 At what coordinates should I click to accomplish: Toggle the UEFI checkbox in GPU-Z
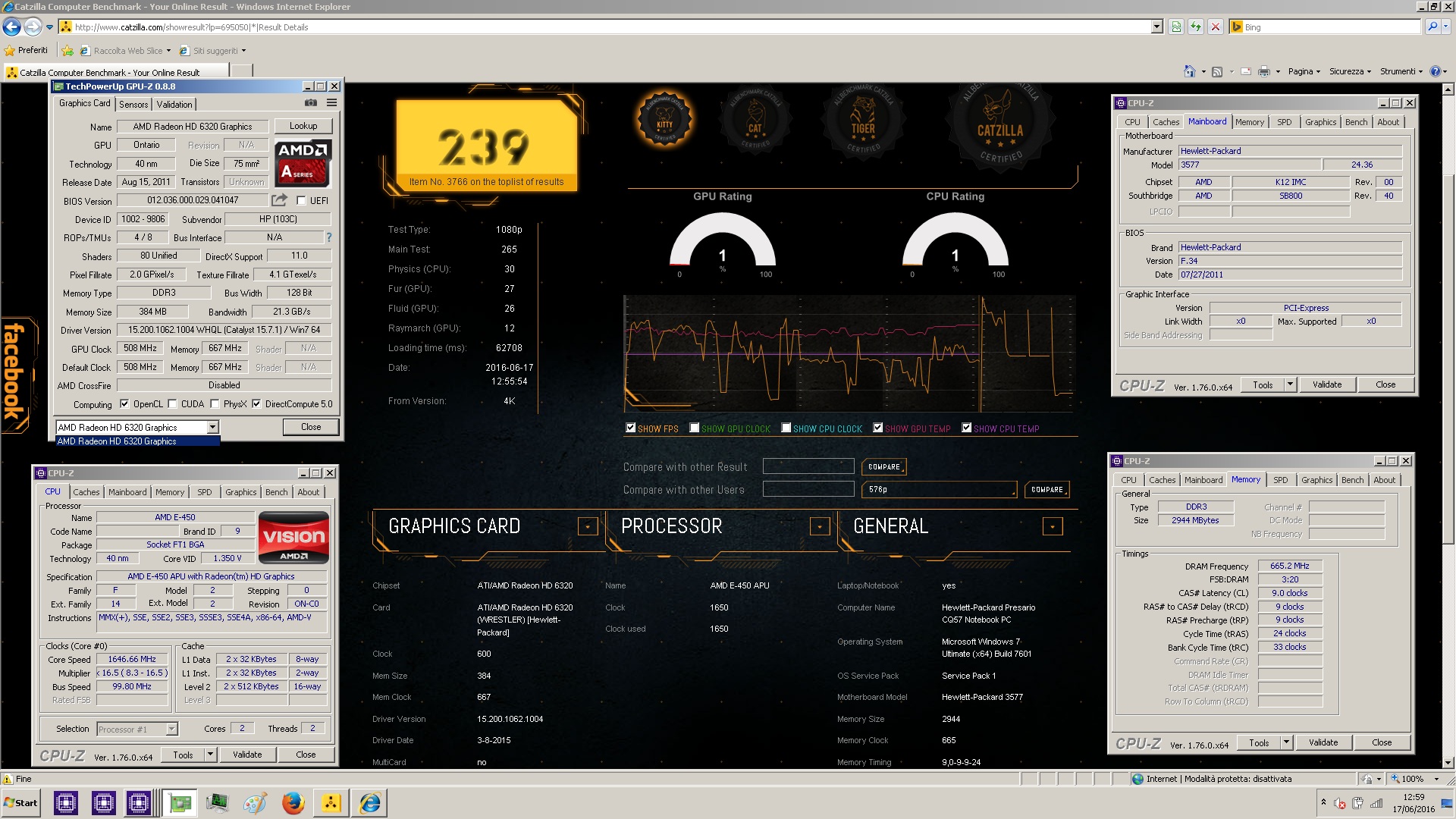click(x=301, y=201)
